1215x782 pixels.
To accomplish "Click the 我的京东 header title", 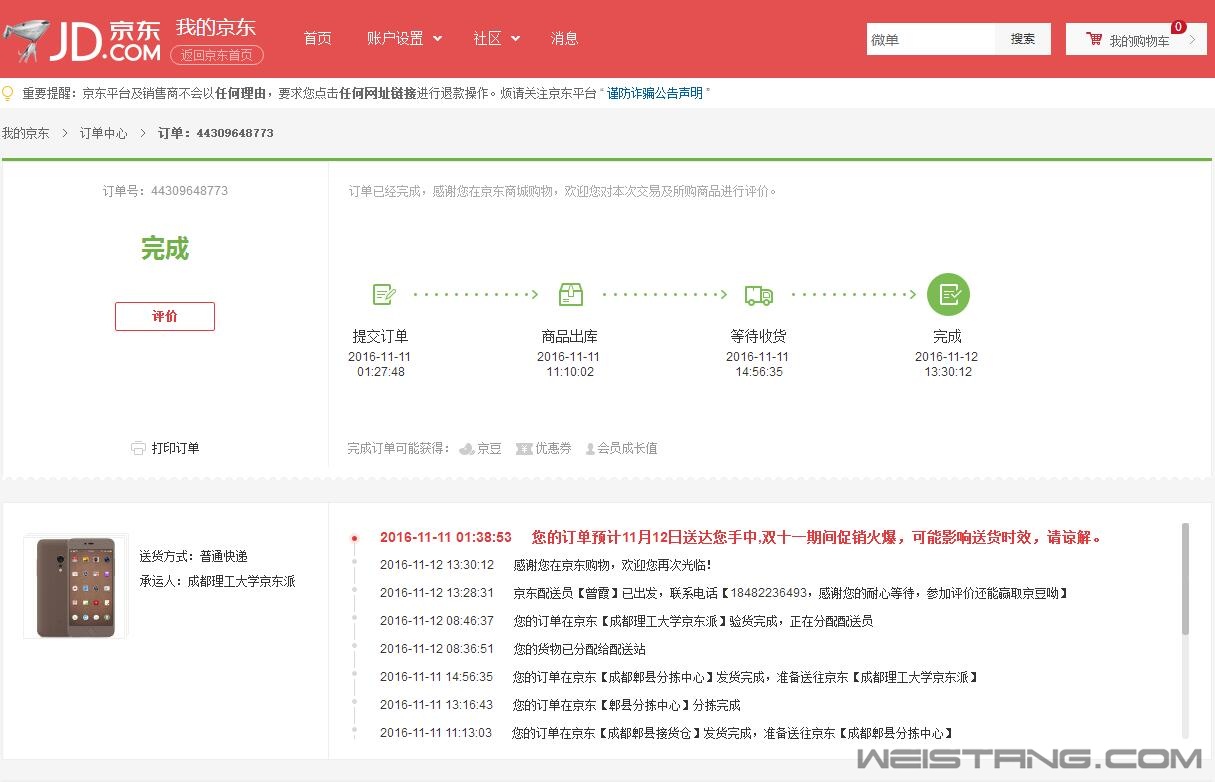I will (x=215, y=27).
